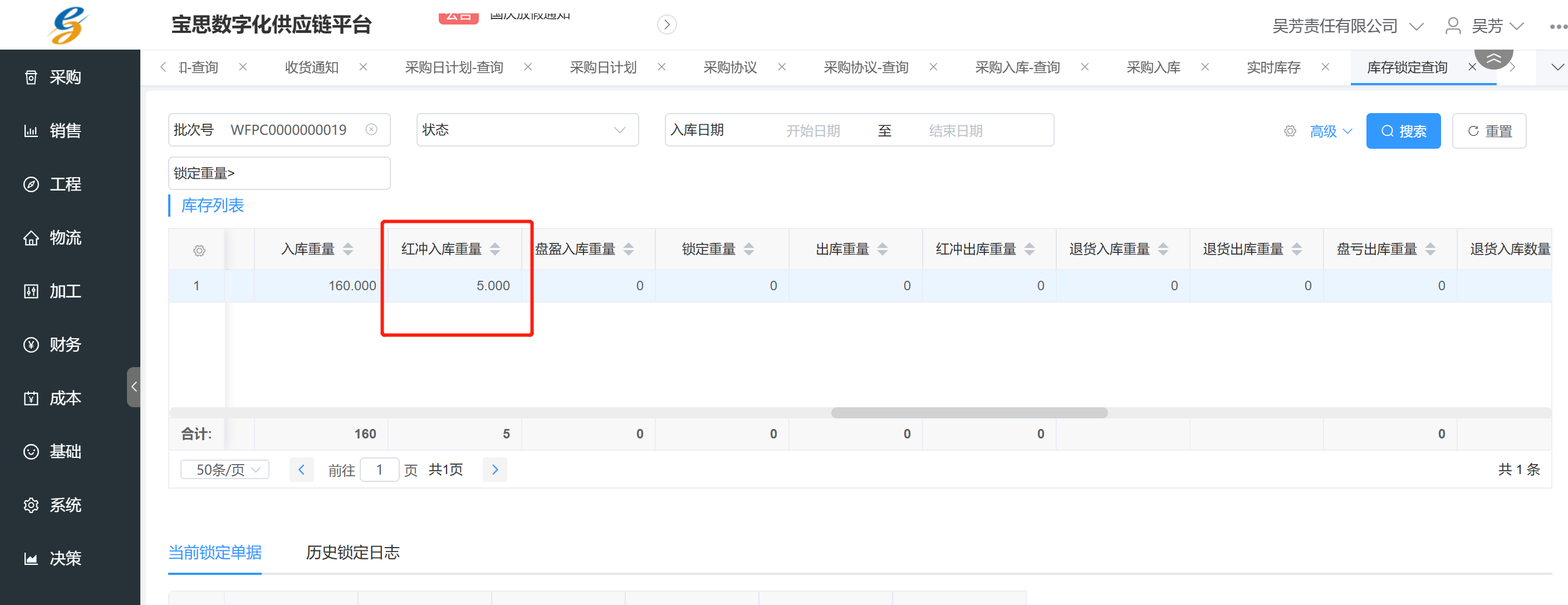Open search settings gear beside 高级
The width and height of the screenshot is (1568, 605).
(x=1290, y=131)
